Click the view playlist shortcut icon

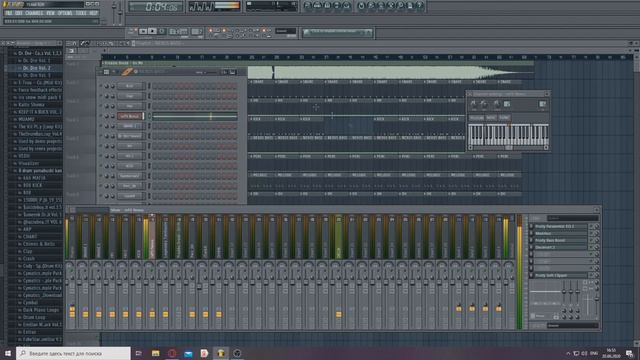coord(307,6)
